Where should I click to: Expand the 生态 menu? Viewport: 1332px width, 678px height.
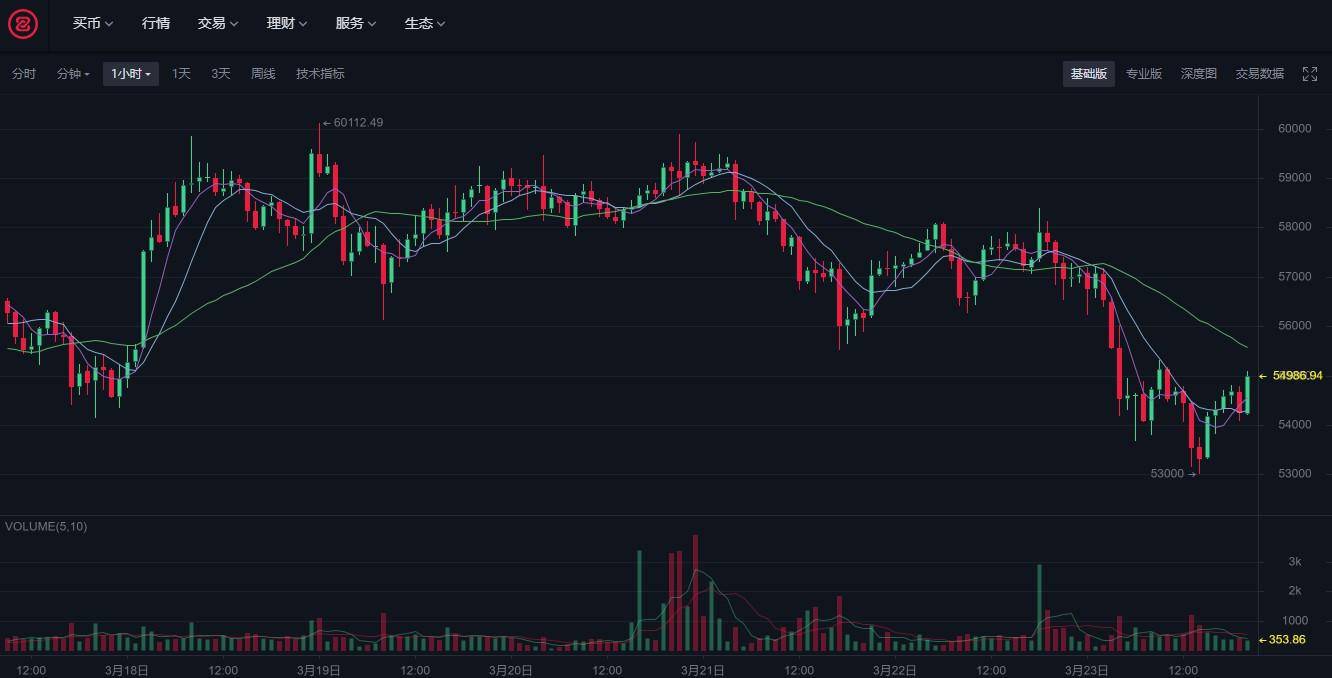tap(425, 23)
